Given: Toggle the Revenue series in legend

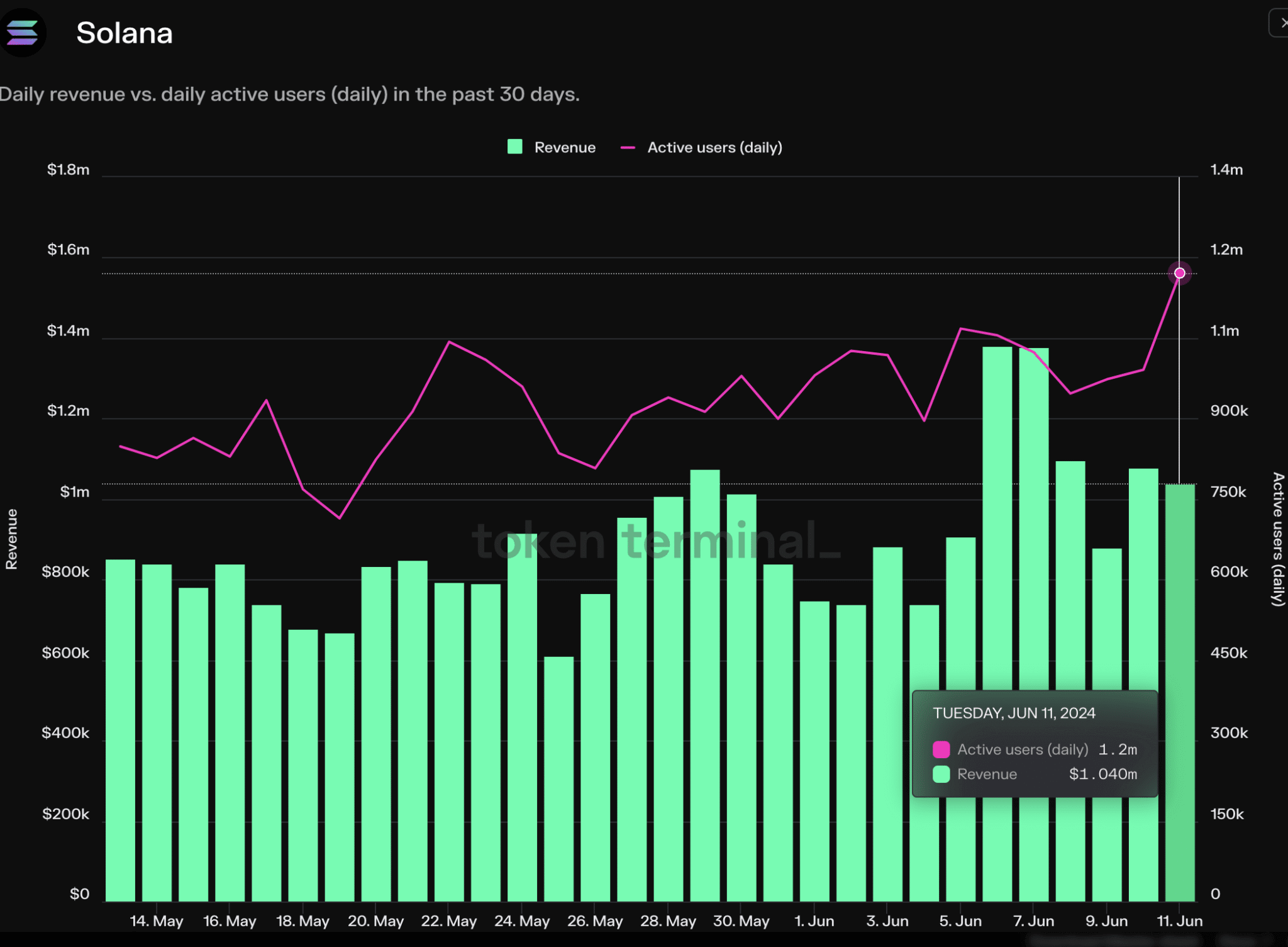Looking at the screenshot, I should (564, 147).
